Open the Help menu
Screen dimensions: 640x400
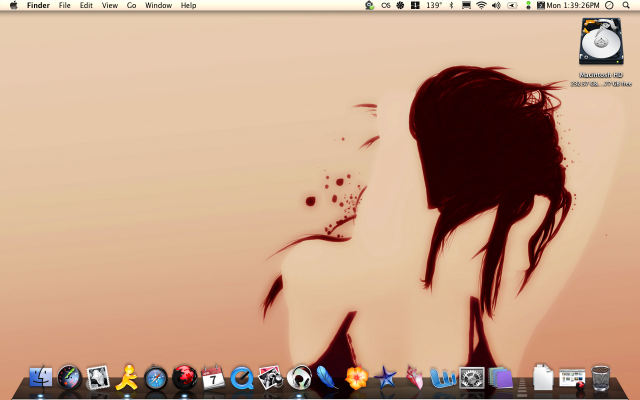189,5
